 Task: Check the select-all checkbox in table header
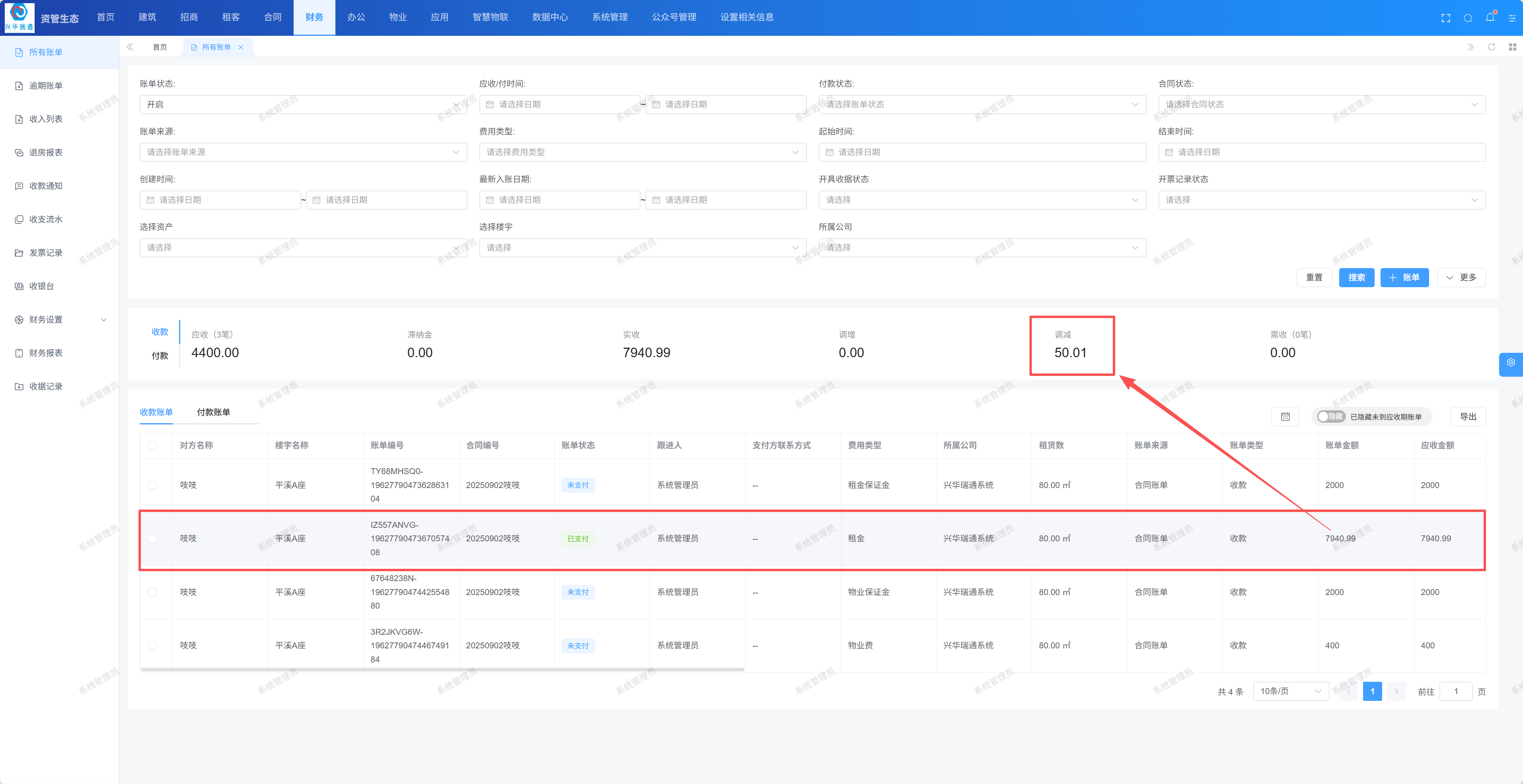pyautogui.click(x=152, y=445)
